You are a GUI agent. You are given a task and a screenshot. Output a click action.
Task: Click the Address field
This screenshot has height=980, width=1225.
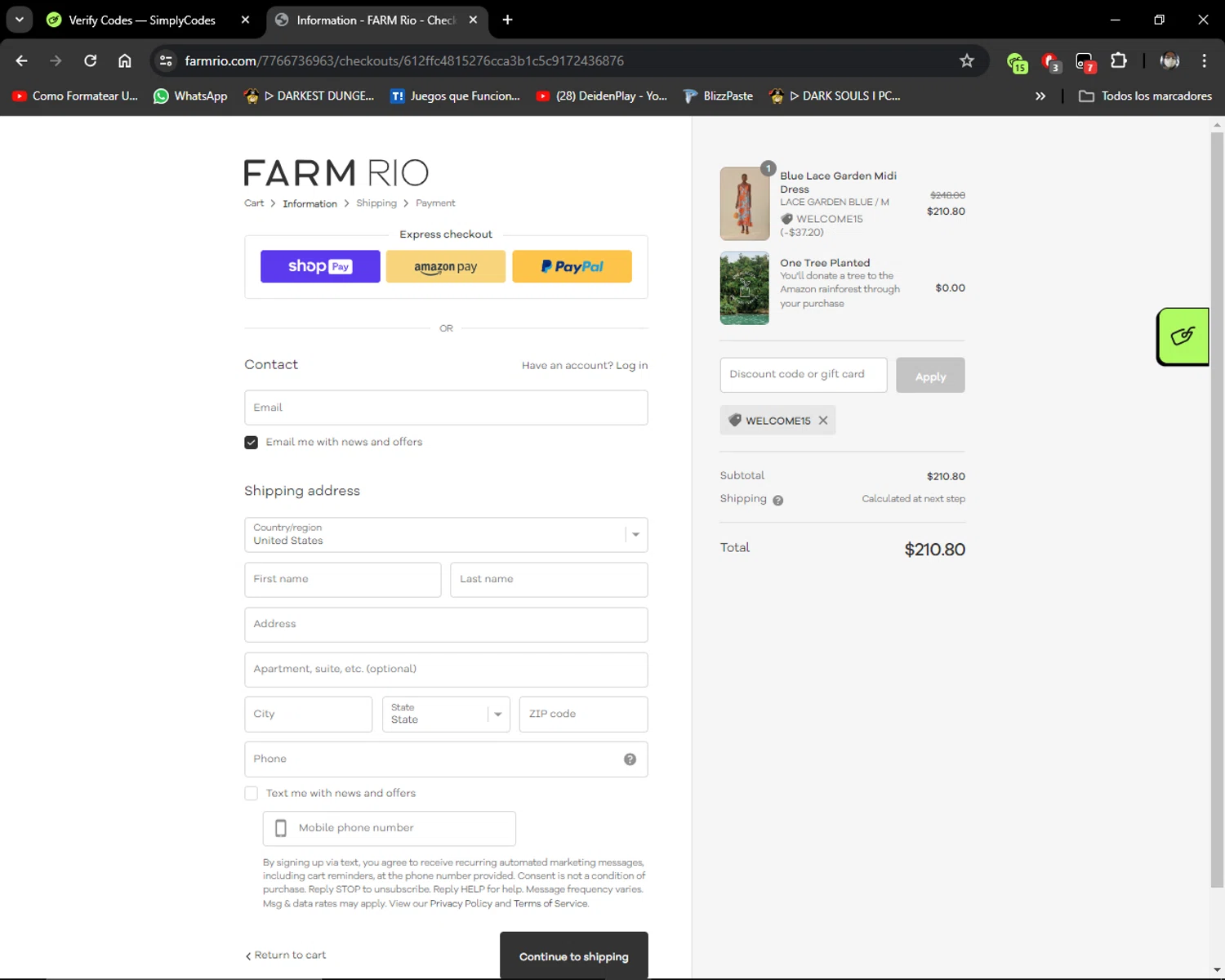click(x=446, y=625)
